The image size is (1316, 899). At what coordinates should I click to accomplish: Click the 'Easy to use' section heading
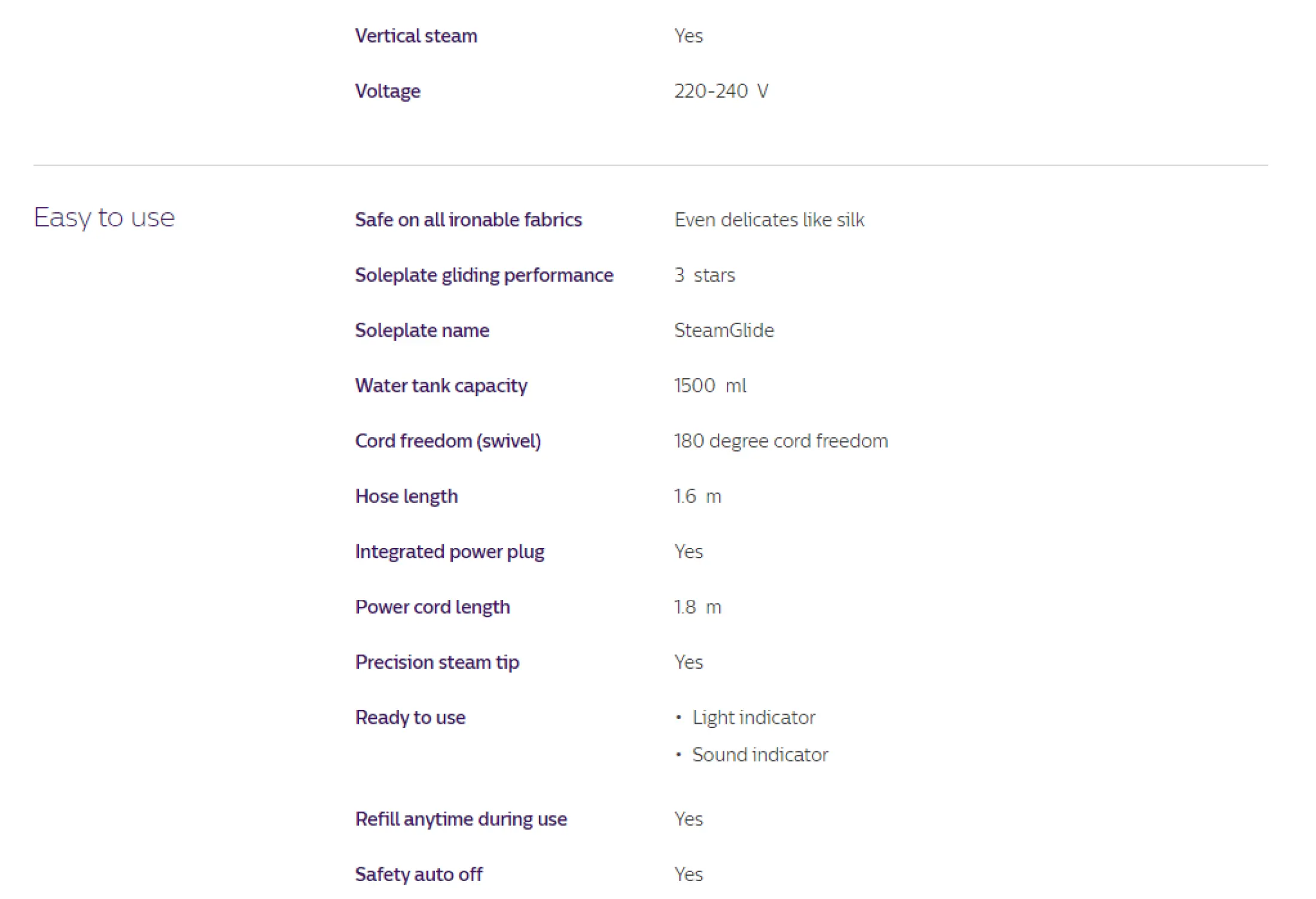point(104,218)
